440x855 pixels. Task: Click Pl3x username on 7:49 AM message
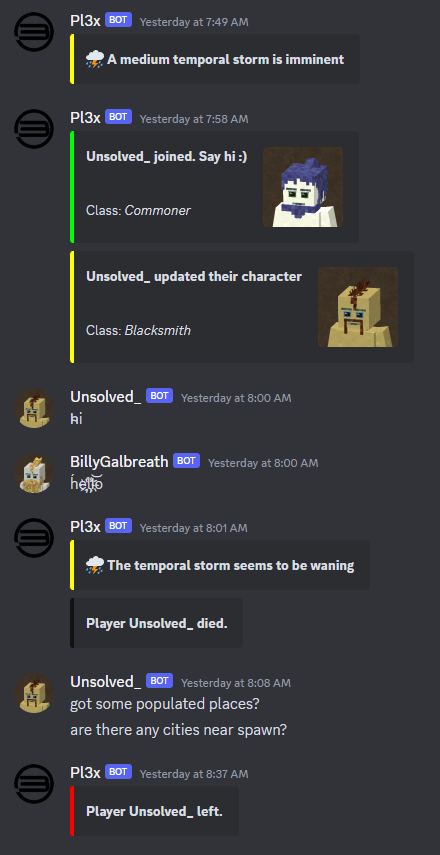tap(86, 21)
